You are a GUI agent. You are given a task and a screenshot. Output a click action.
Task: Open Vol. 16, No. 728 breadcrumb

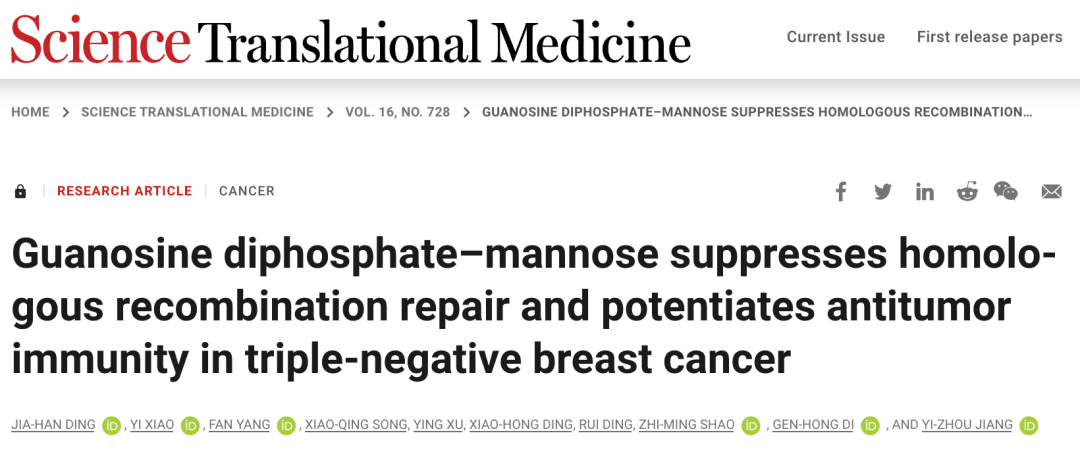pos(397,112)
